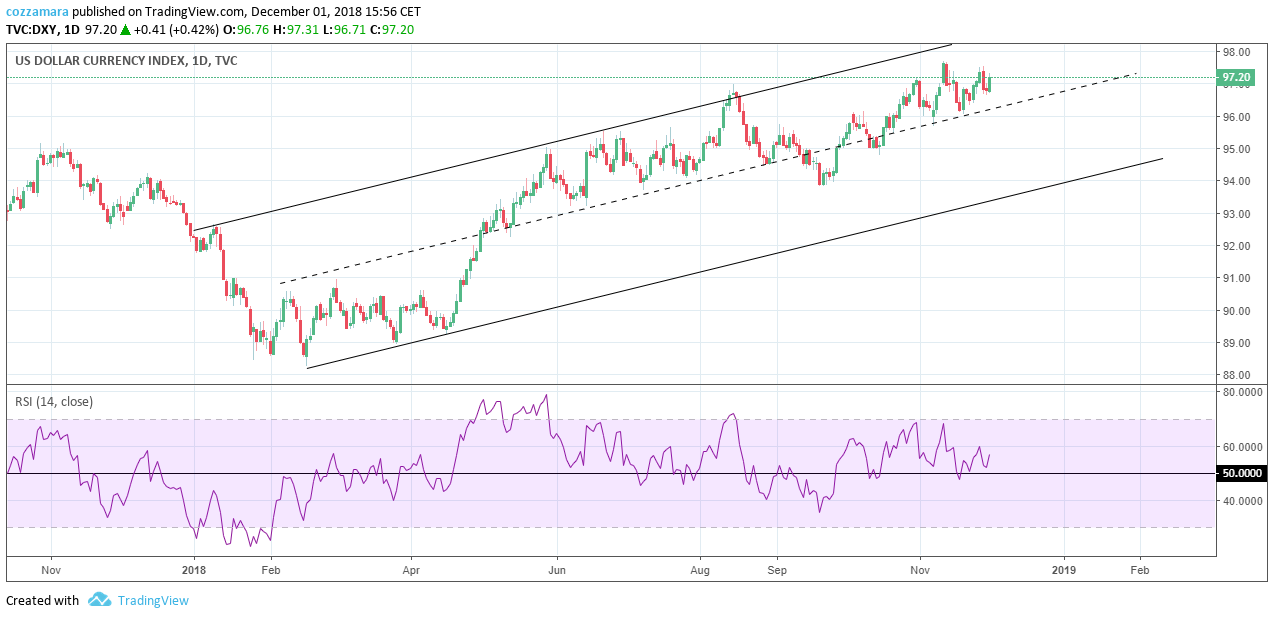Click the Jun label on time axis
The image size is (1274, 618).
[x=557, y=569]
